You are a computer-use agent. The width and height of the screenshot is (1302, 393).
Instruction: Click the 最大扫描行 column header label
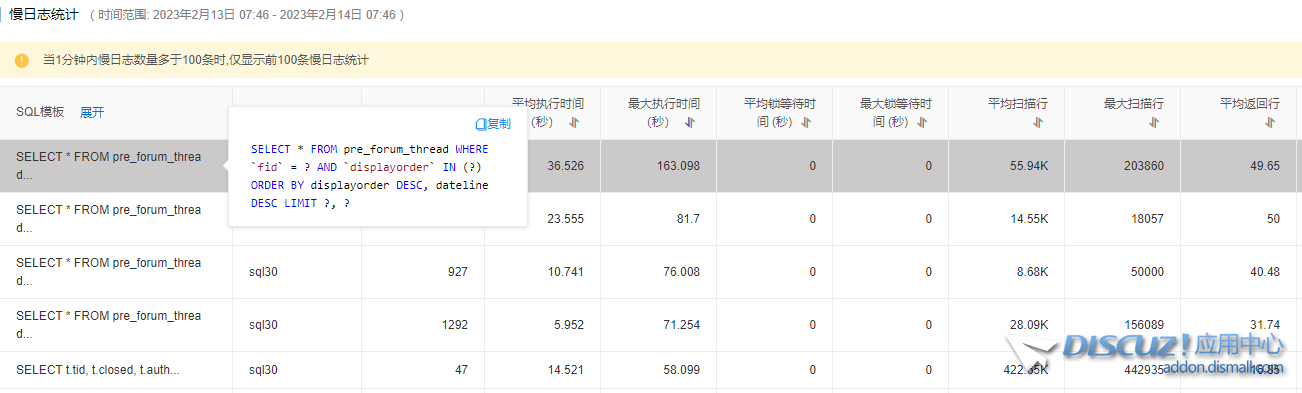click(1134, 104)
